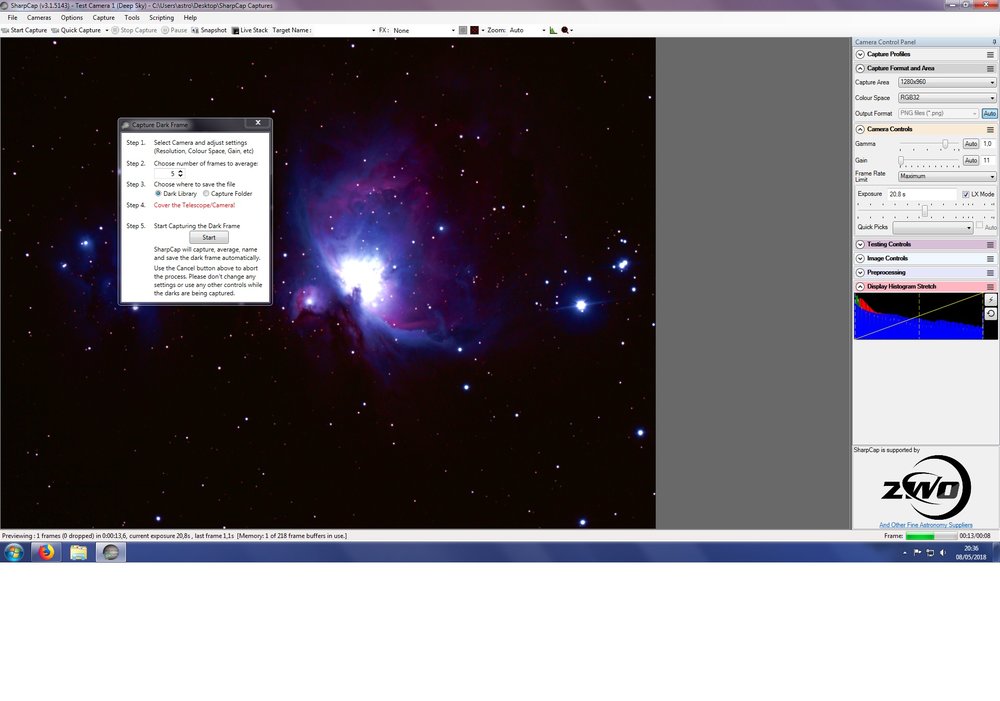Select the Capture Folder radio button

pos(206,193)
